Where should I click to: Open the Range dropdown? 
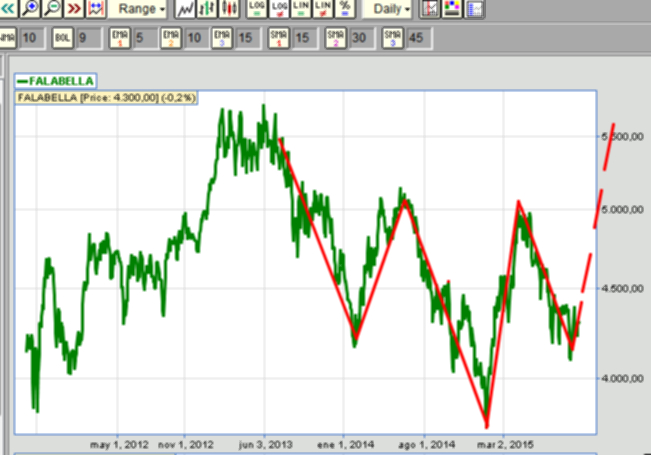137,9
